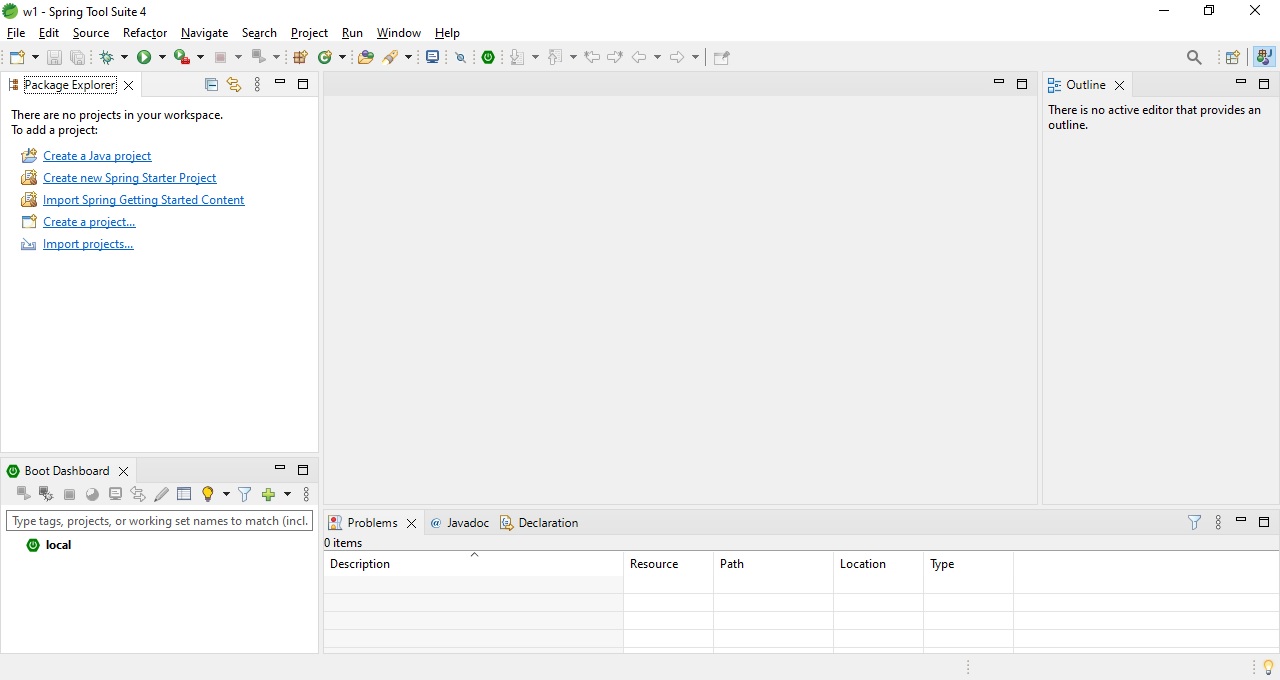Open the dropdown arrow beside the New icon

tap(36, 57)
